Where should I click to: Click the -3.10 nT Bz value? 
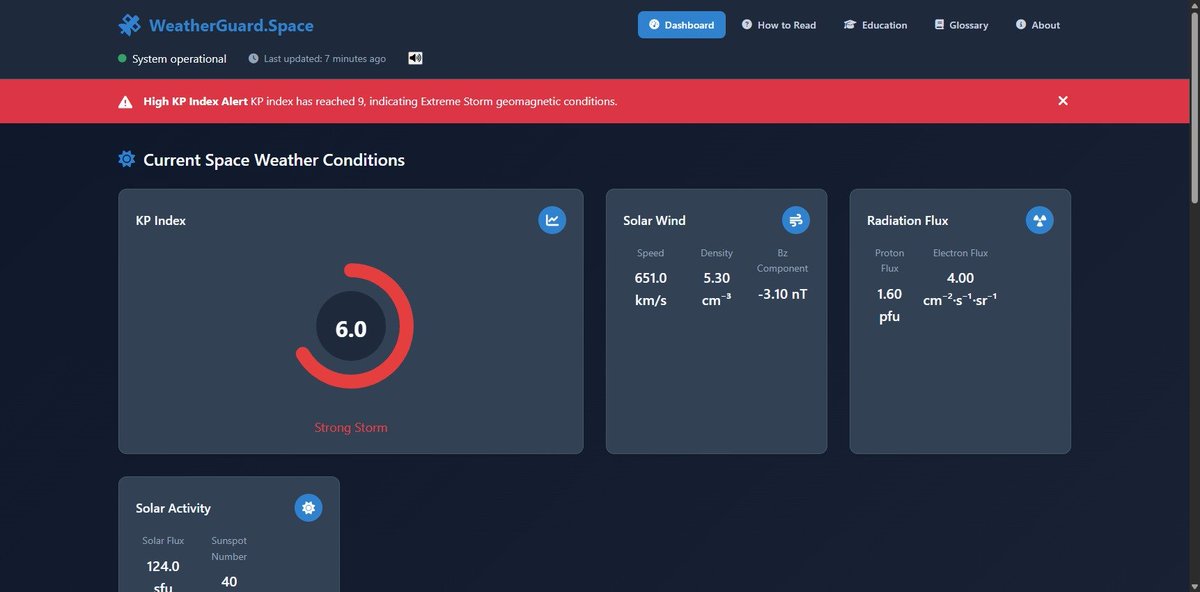(782, 294)
